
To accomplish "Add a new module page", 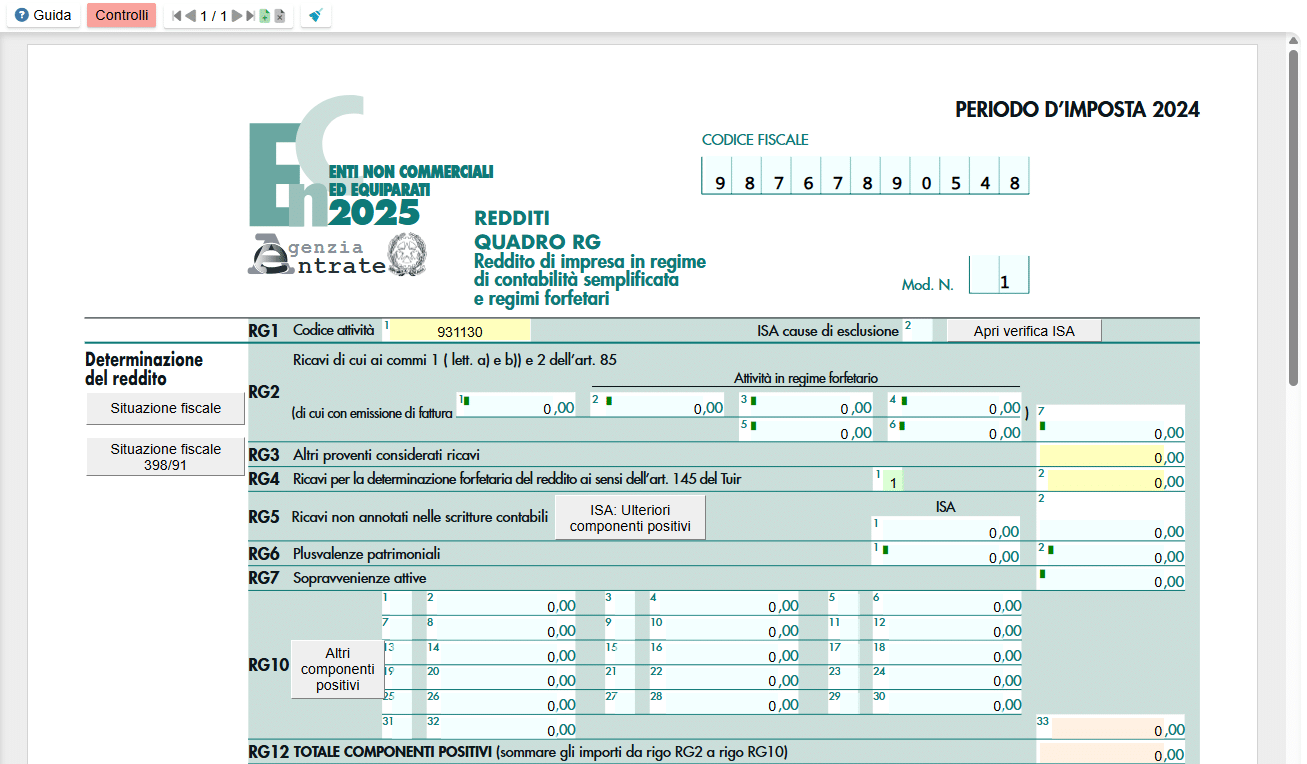I will [265, 16].
